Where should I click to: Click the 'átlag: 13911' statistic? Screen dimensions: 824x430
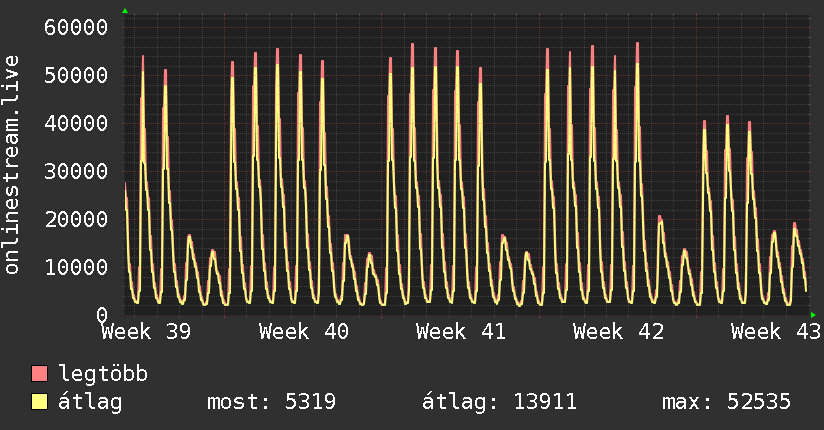(499, 402)
